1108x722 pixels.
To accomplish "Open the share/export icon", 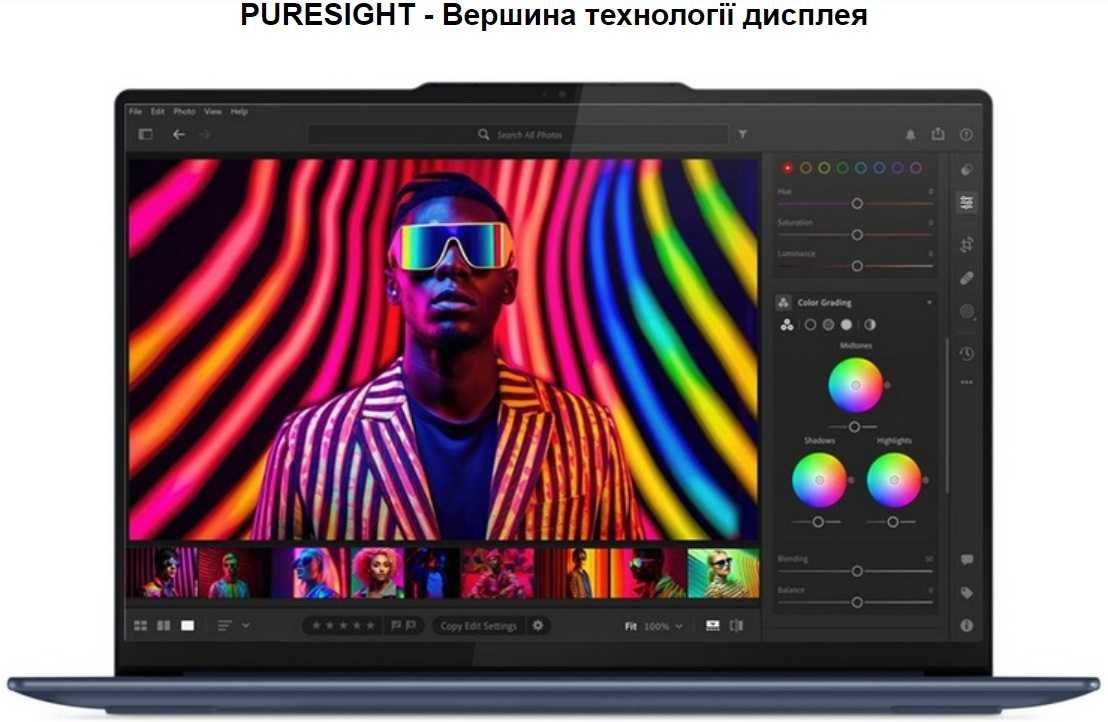I will click(x=938, y=134).
